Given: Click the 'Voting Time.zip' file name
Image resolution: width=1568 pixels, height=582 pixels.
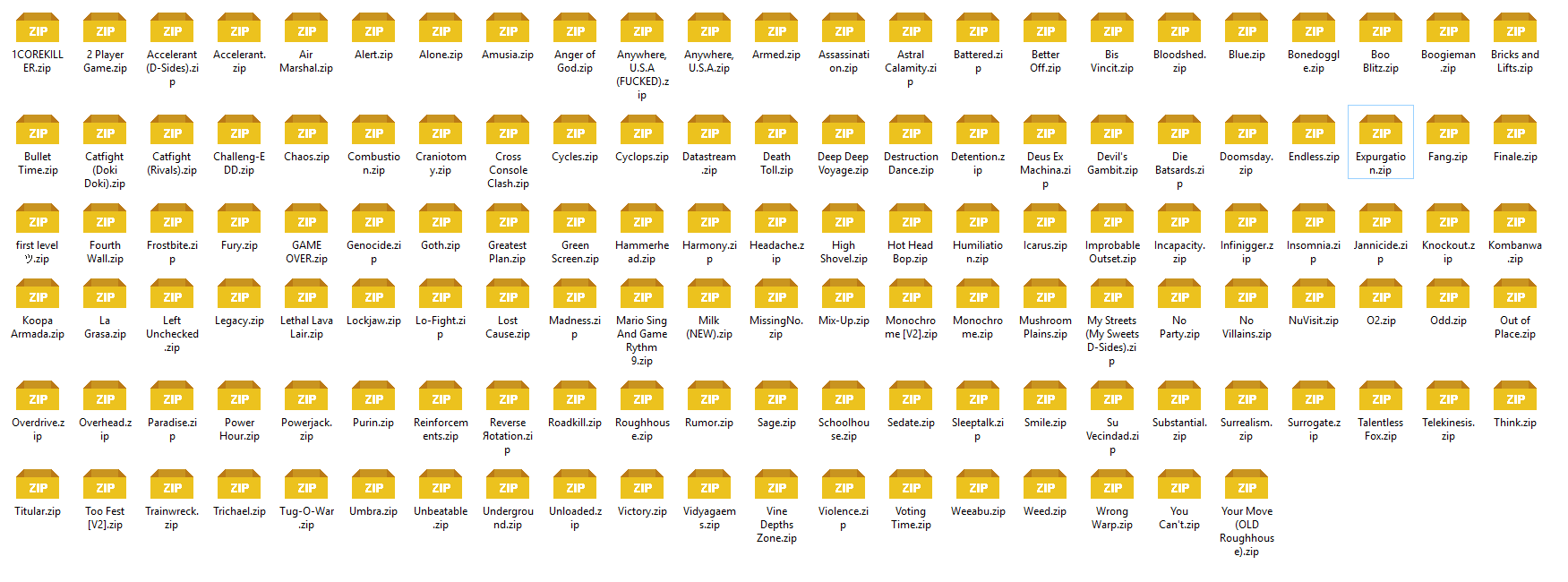Looking at the screenshot, I should 911,518.
